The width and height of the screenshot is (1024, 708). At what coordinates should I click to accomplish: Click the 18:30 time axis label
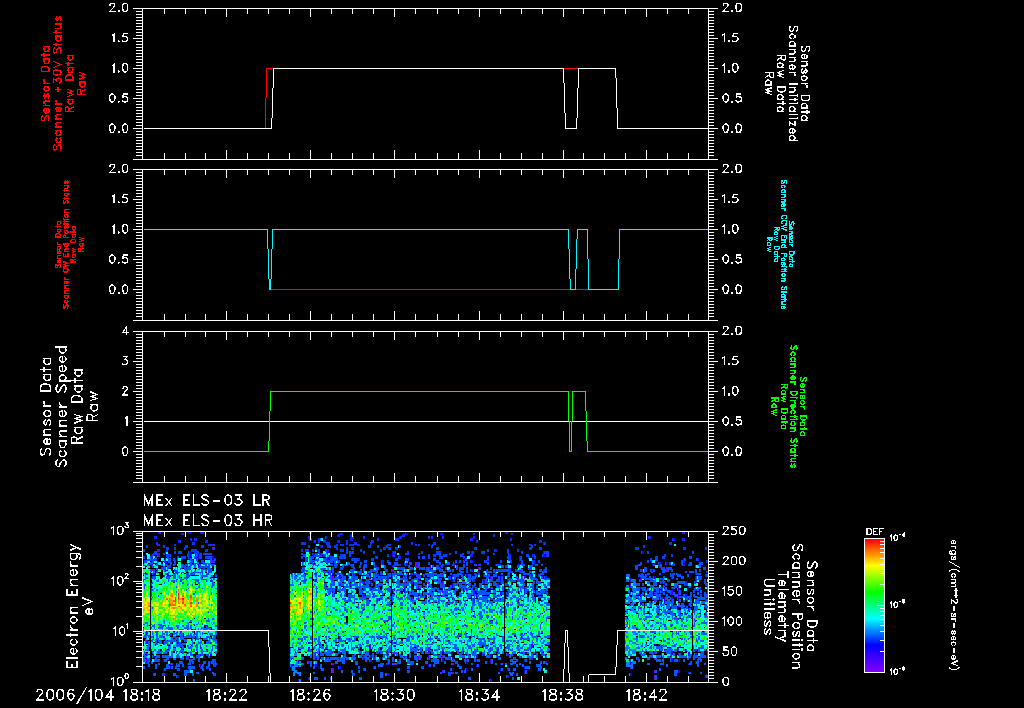click(394, 695)
